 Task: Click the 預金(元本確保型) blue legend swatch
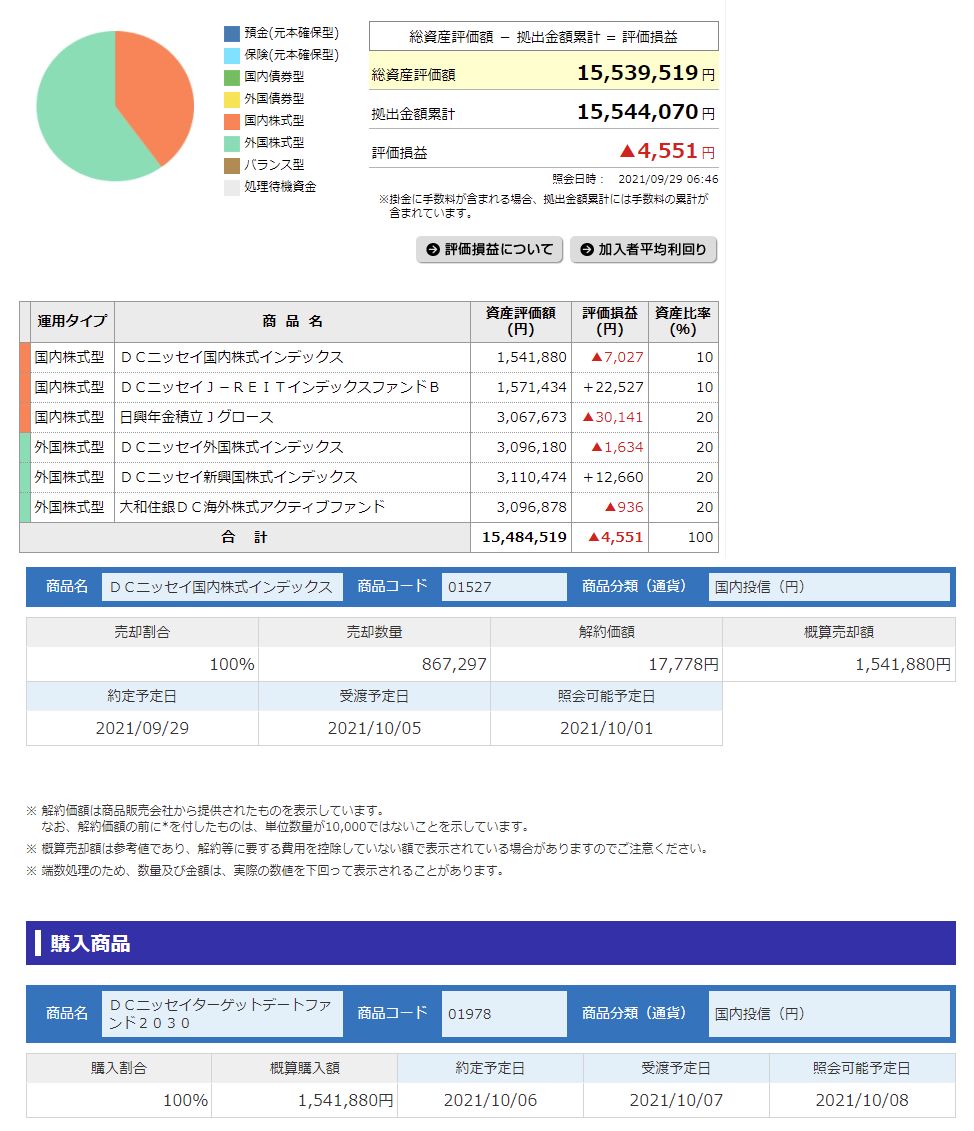pos(232,33)
